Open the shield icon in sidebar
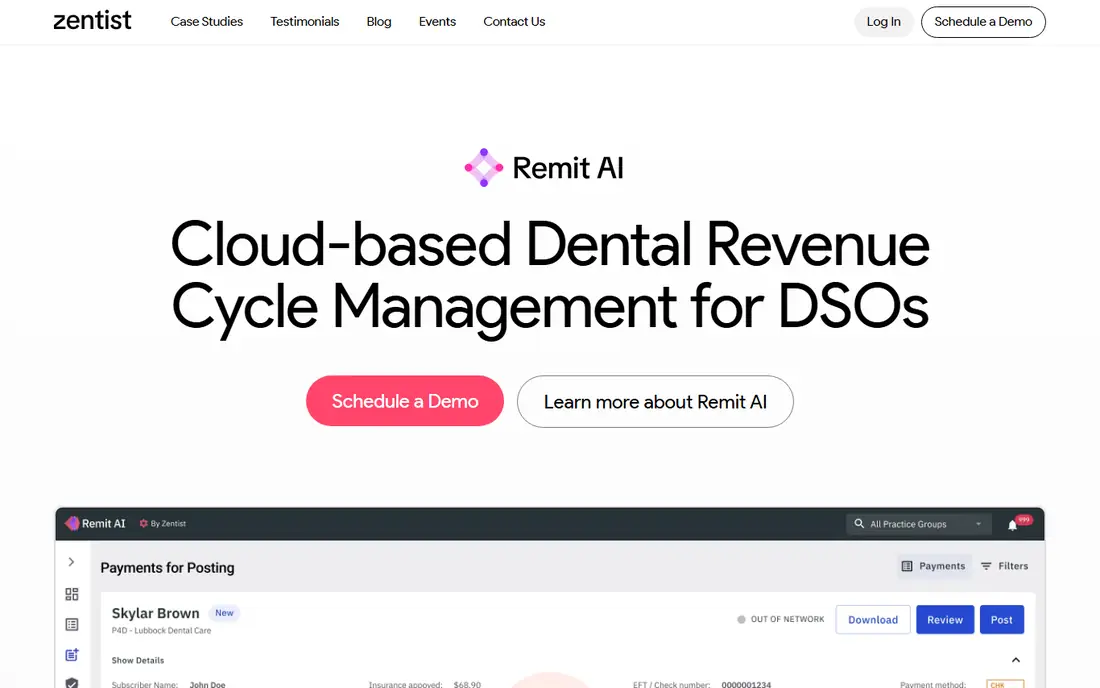1100x688 pixels. coord(72,682)
